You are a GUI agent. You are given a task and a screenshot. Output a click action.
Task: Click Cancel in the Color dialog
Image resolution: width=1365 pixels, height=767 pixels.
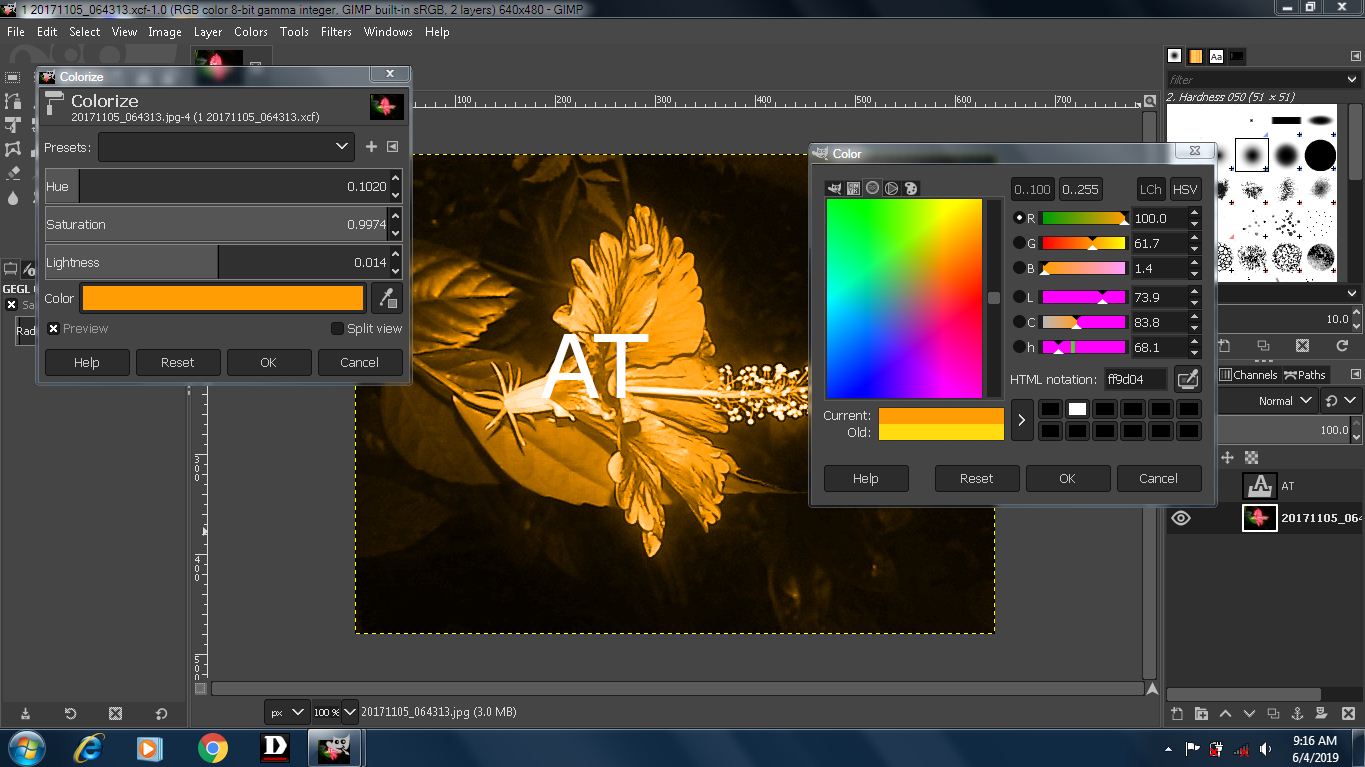point(1158,478)
